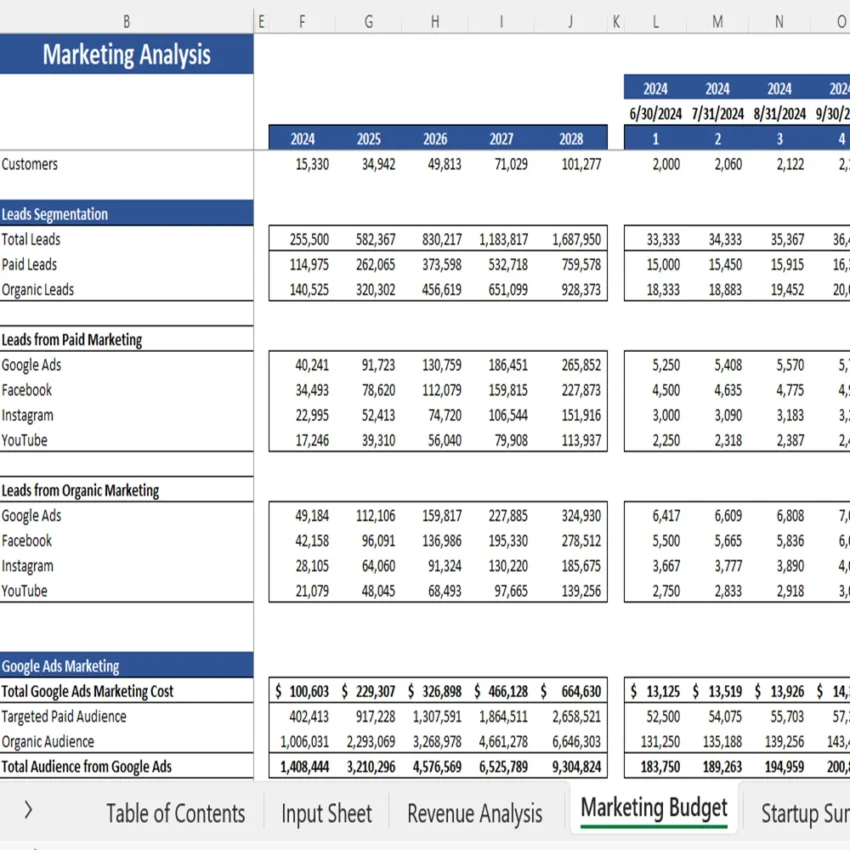The height and width of the screenshot is (850, 850).
Task: Select the 6/30/2024 date header cell
Action: [655, 112]
